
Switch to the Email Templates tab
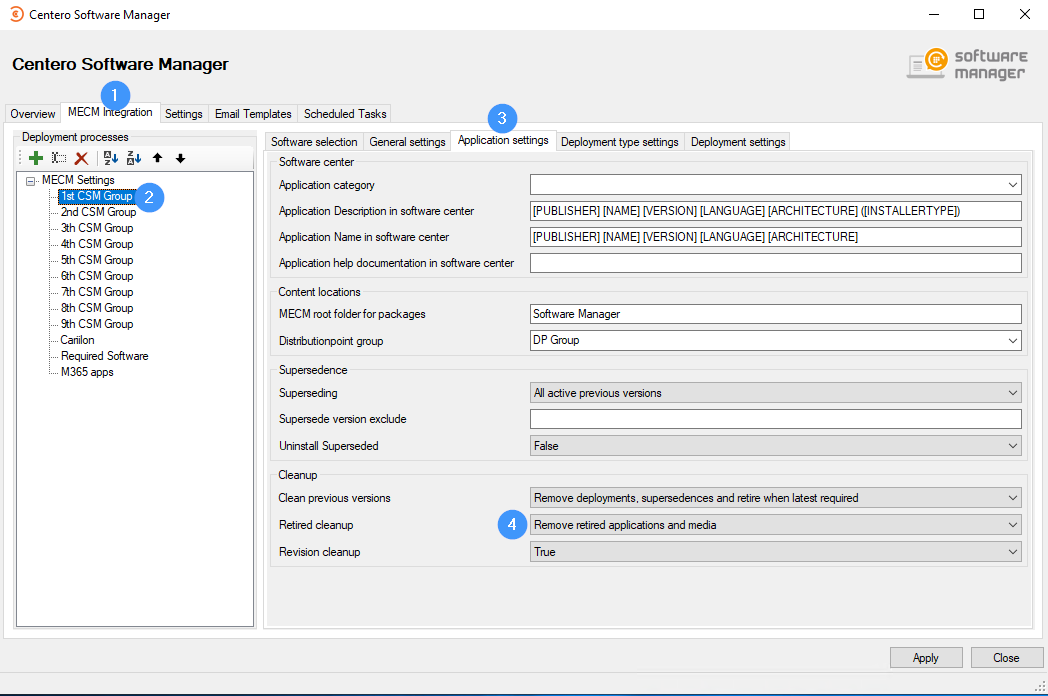[253, 114]
